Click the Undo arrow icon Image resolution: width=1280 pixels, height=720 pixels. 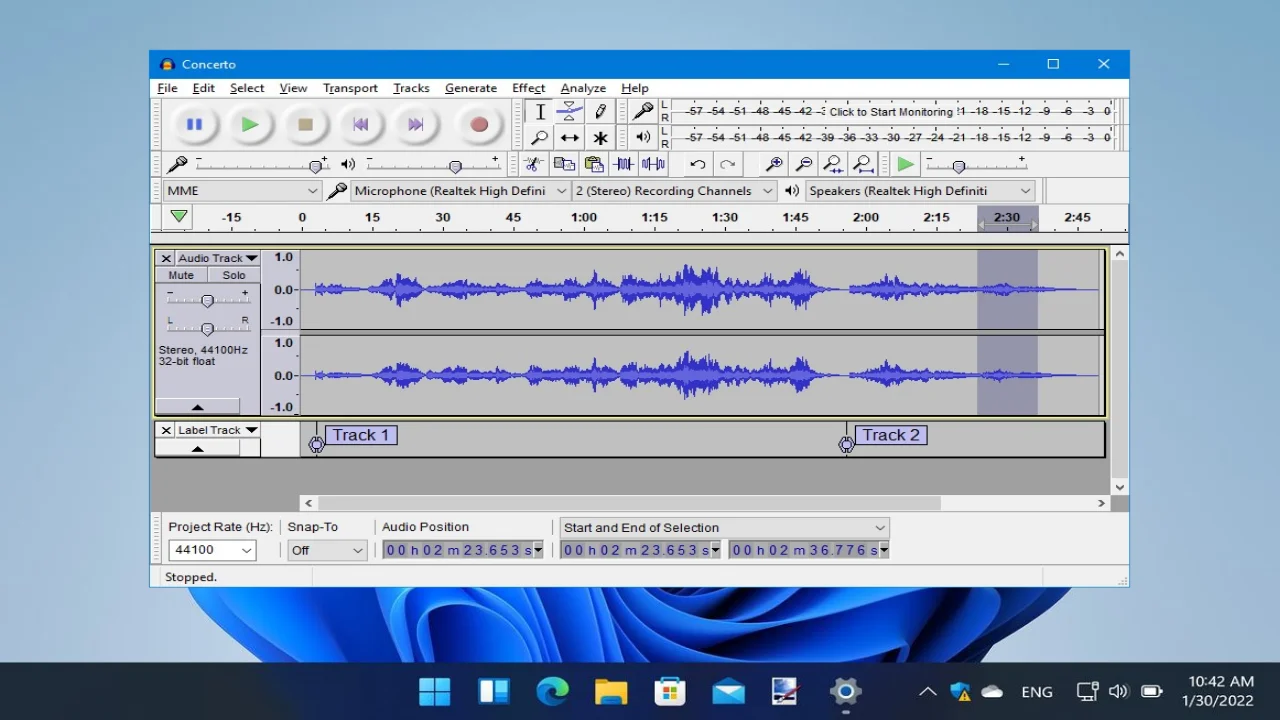click(x=698, y=164)
